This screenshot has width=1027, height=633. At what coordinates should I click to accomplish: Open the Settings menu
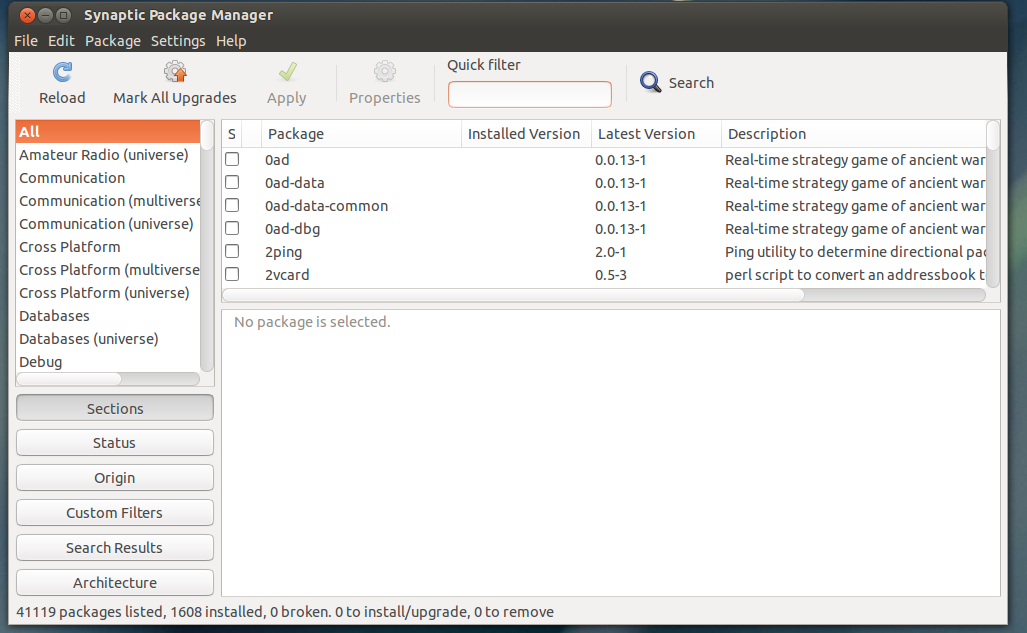[x=178, y=41]
